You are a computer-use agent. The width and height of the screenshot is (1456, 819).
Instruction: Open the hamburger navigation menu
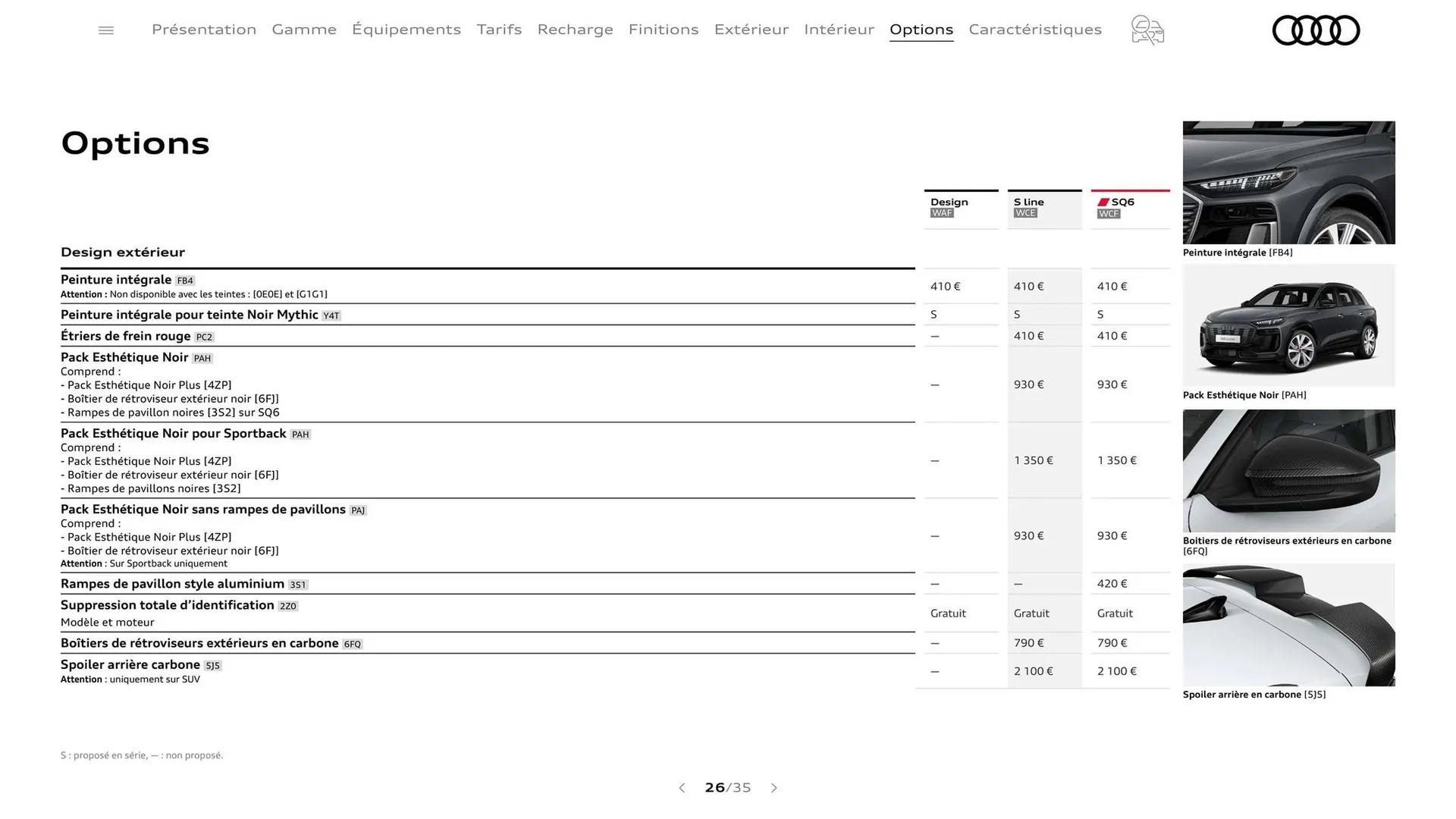[105, 30]
